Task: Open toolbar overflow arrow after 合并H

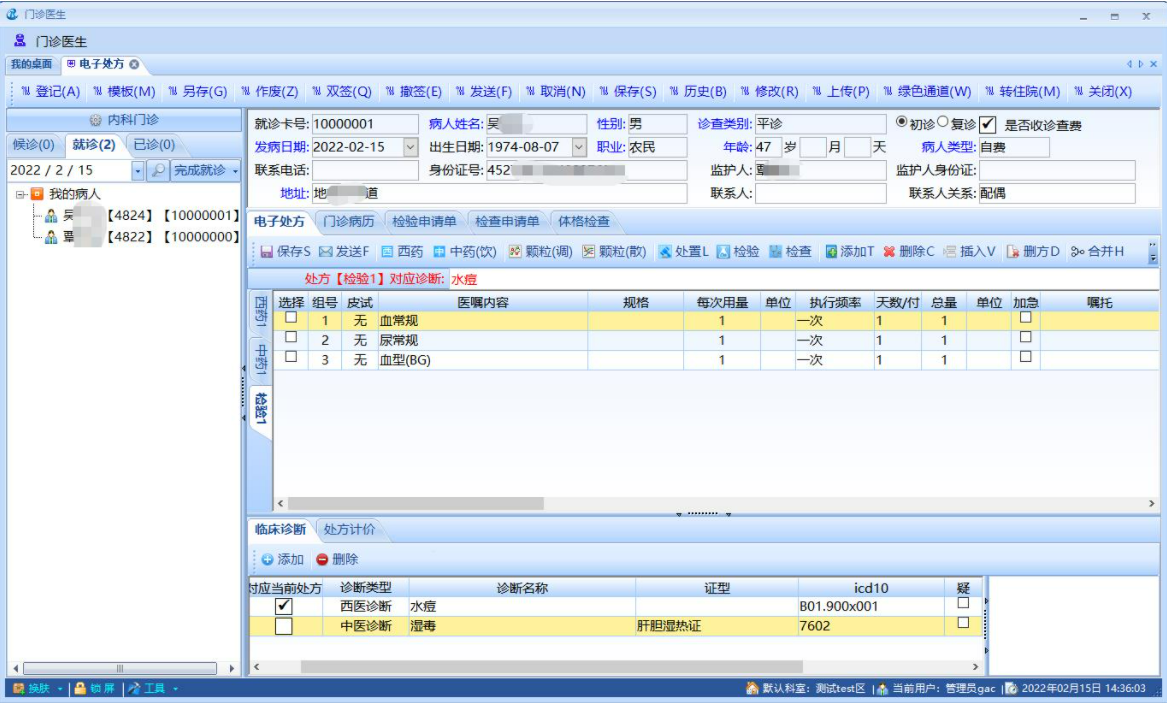Action: pyautogui.click(x=1153, y=251)
